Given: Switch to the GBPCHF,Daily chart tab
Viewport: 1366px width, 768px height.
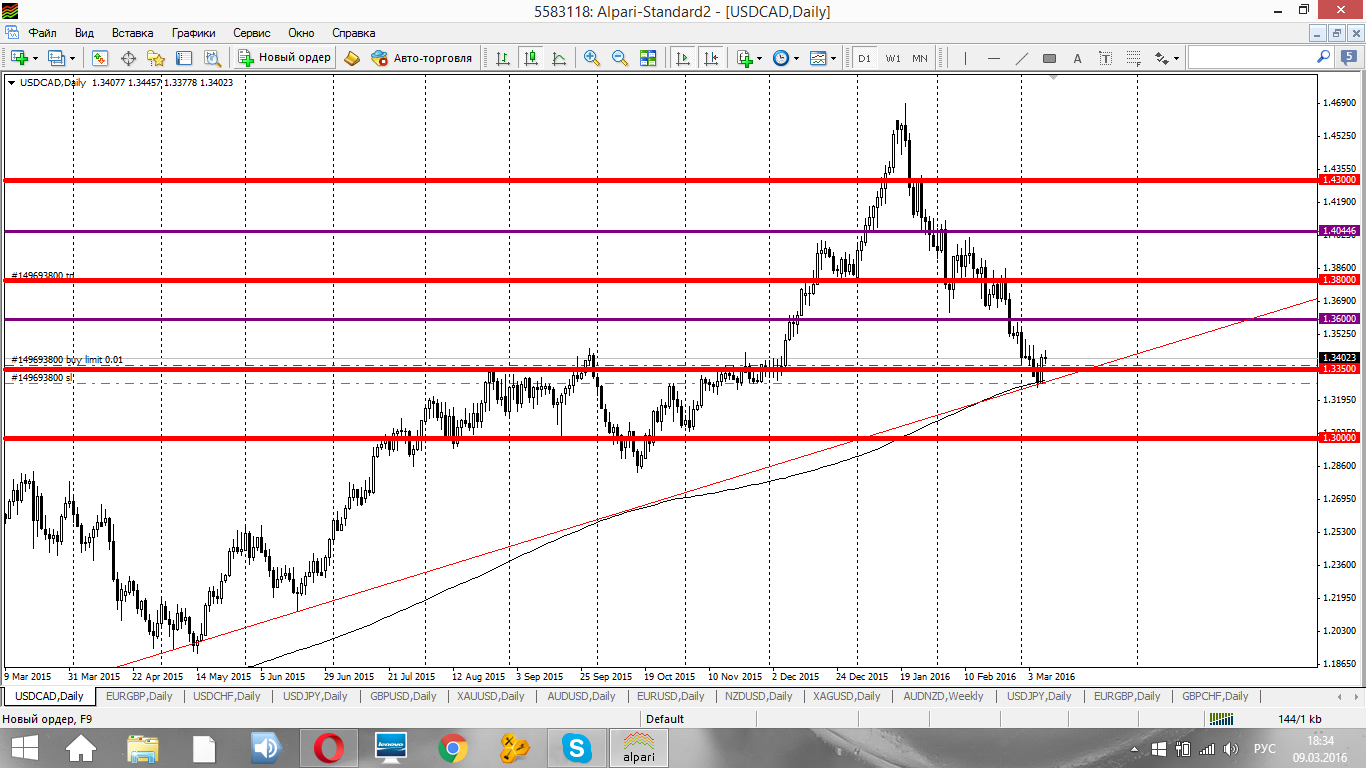Looking at the screenshot, I should [1215, 696].
